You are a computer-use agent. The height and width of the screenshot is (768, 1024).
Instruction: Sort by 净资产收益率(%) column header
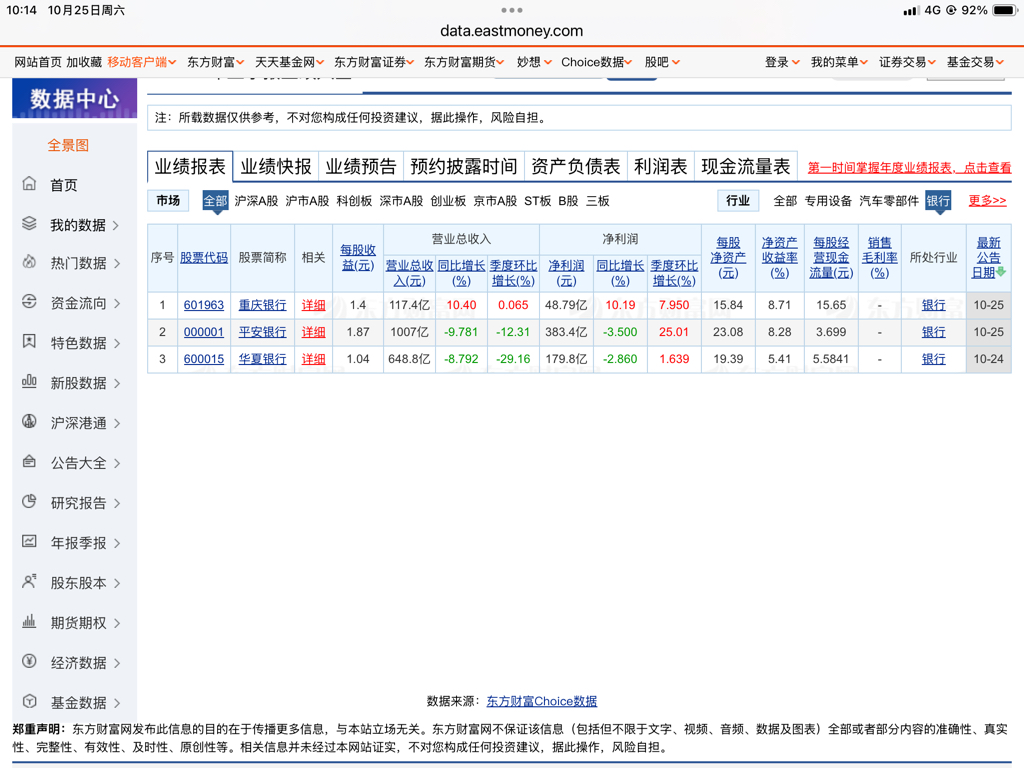point(780,257)
